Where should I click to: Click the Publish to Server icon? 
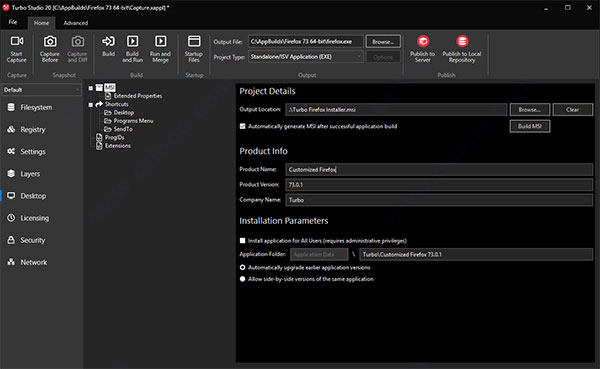(x=423, y=41)
